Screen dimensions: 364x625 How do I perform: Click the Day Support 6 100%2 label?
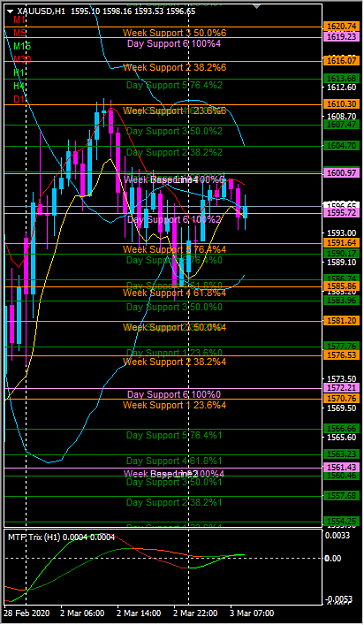click(x=174, y=220)
